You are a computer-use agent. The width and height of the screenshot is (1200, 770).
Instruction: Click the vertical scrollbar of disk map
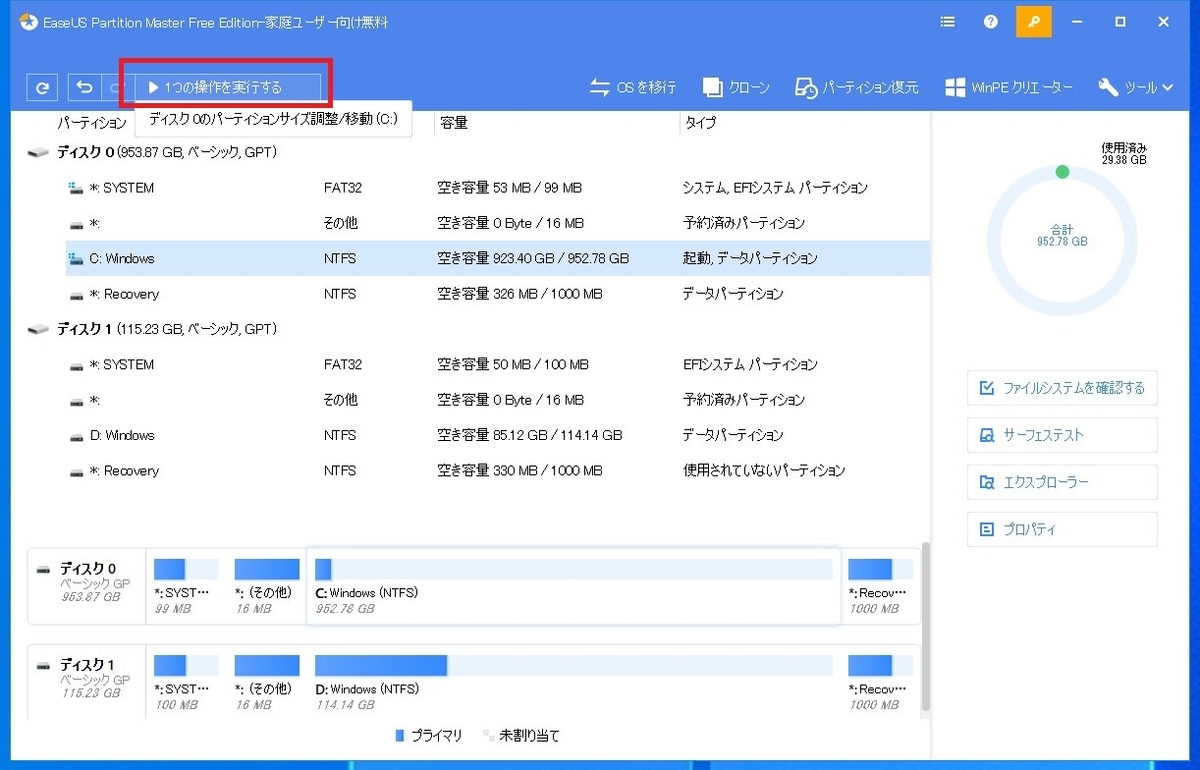[926, 627]
